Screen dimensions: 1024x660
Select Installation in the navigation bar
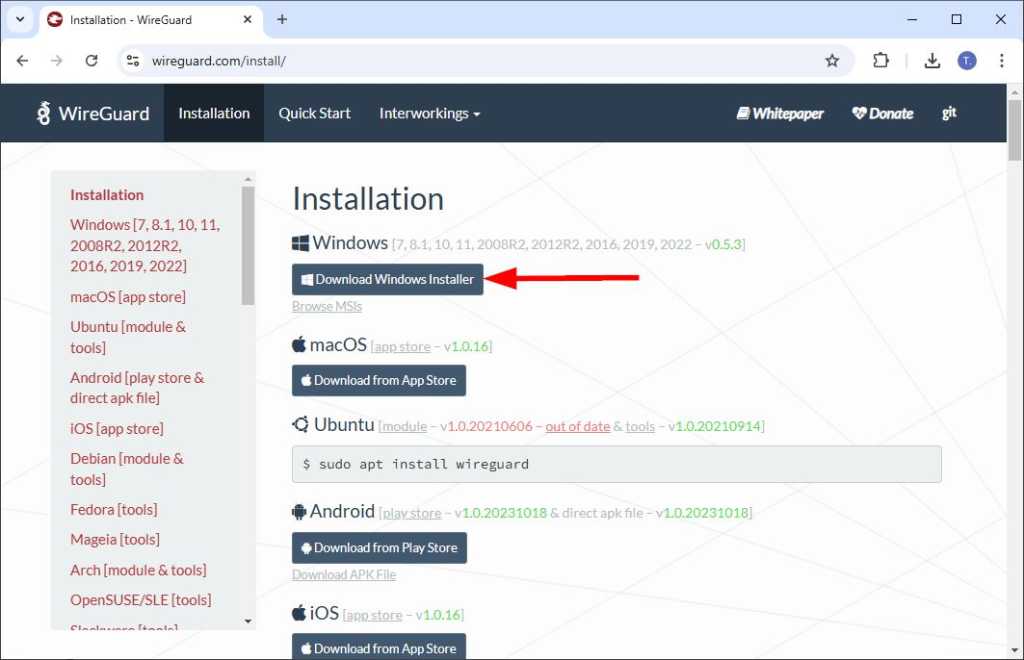[x=213, y=113]
